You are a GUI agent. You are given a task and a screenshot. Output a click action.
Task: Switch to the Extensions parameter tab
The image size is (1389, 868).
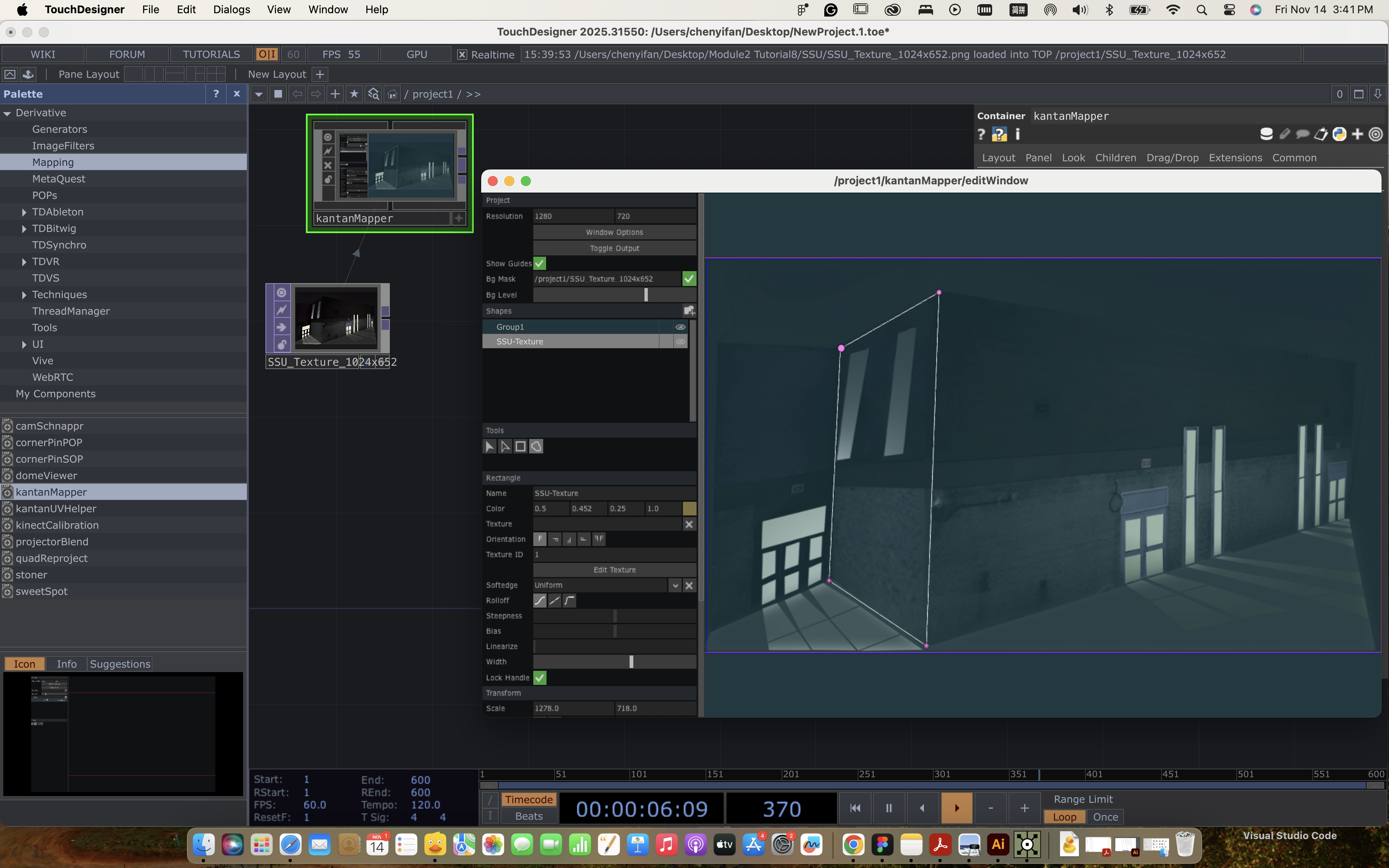(x=1235, y=157)
